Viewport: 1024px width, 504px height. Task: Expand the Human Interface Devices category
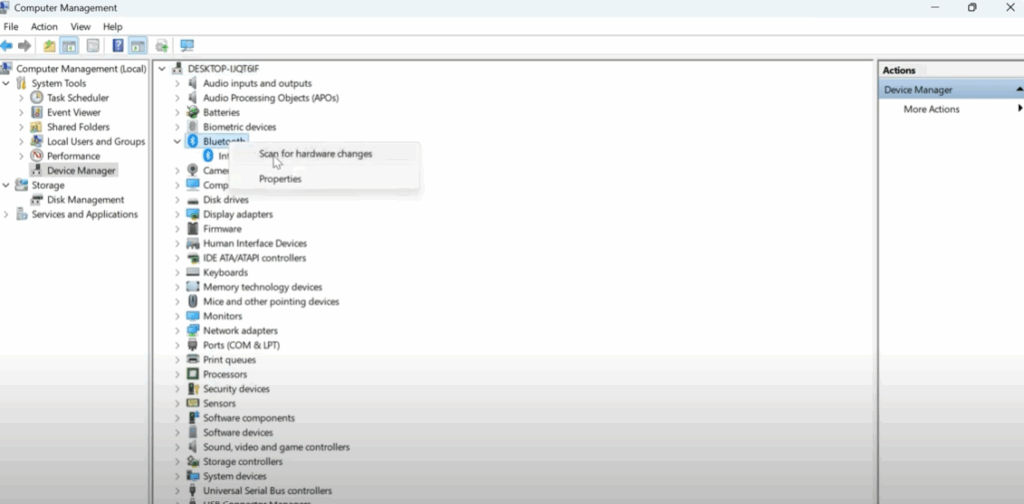pos(177,244)
